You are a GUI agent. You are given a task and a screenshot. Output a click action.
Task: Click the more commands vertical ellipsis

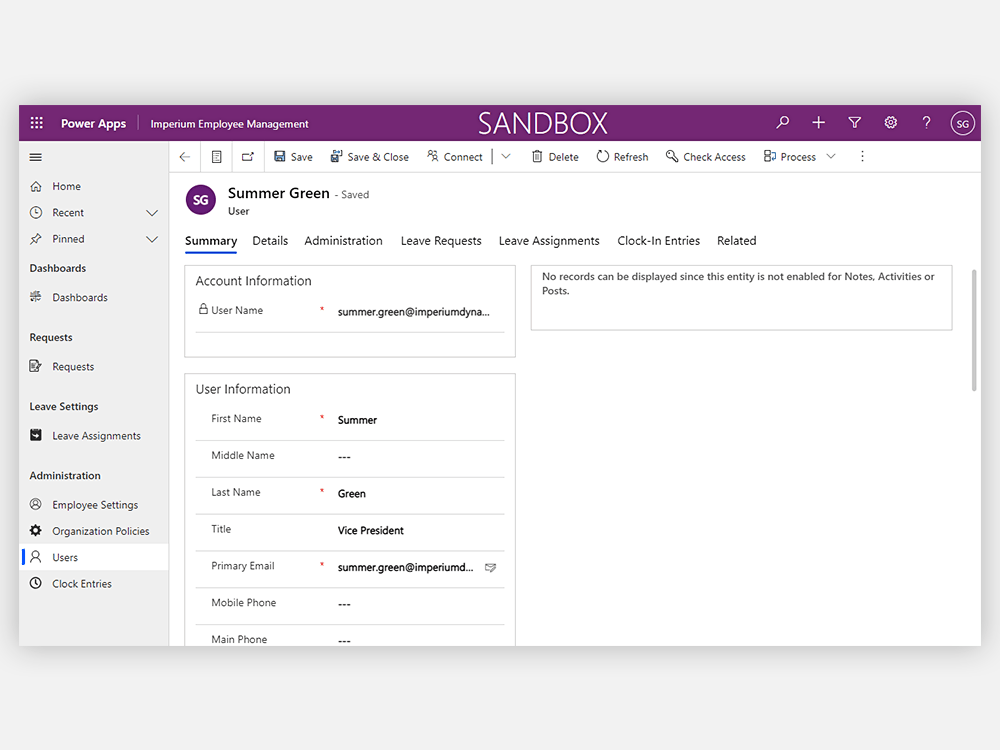pos(862,157)
